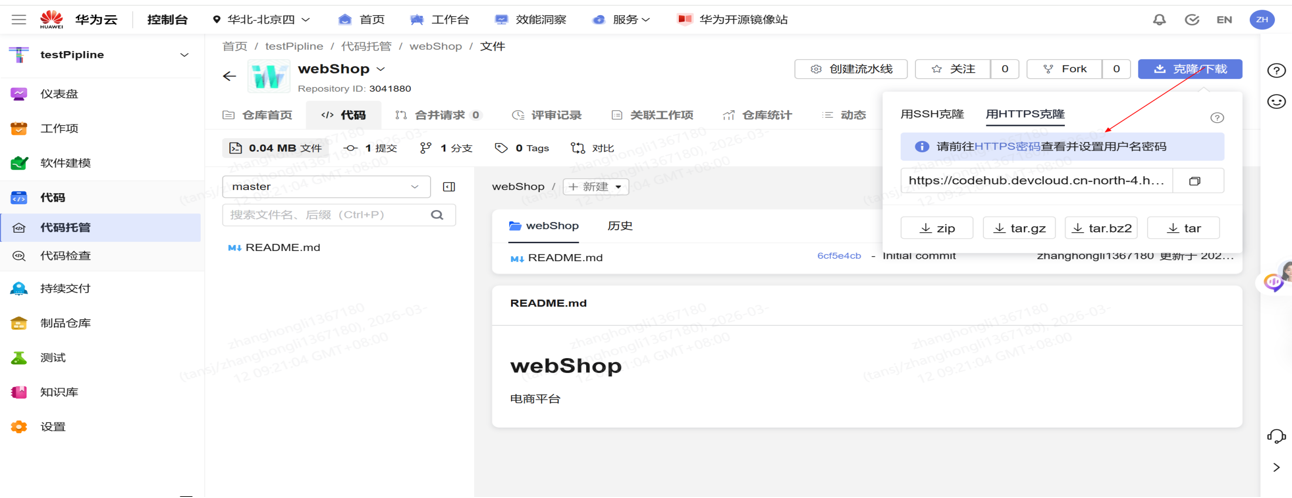Download the tar.bz2 archive

1101,228
